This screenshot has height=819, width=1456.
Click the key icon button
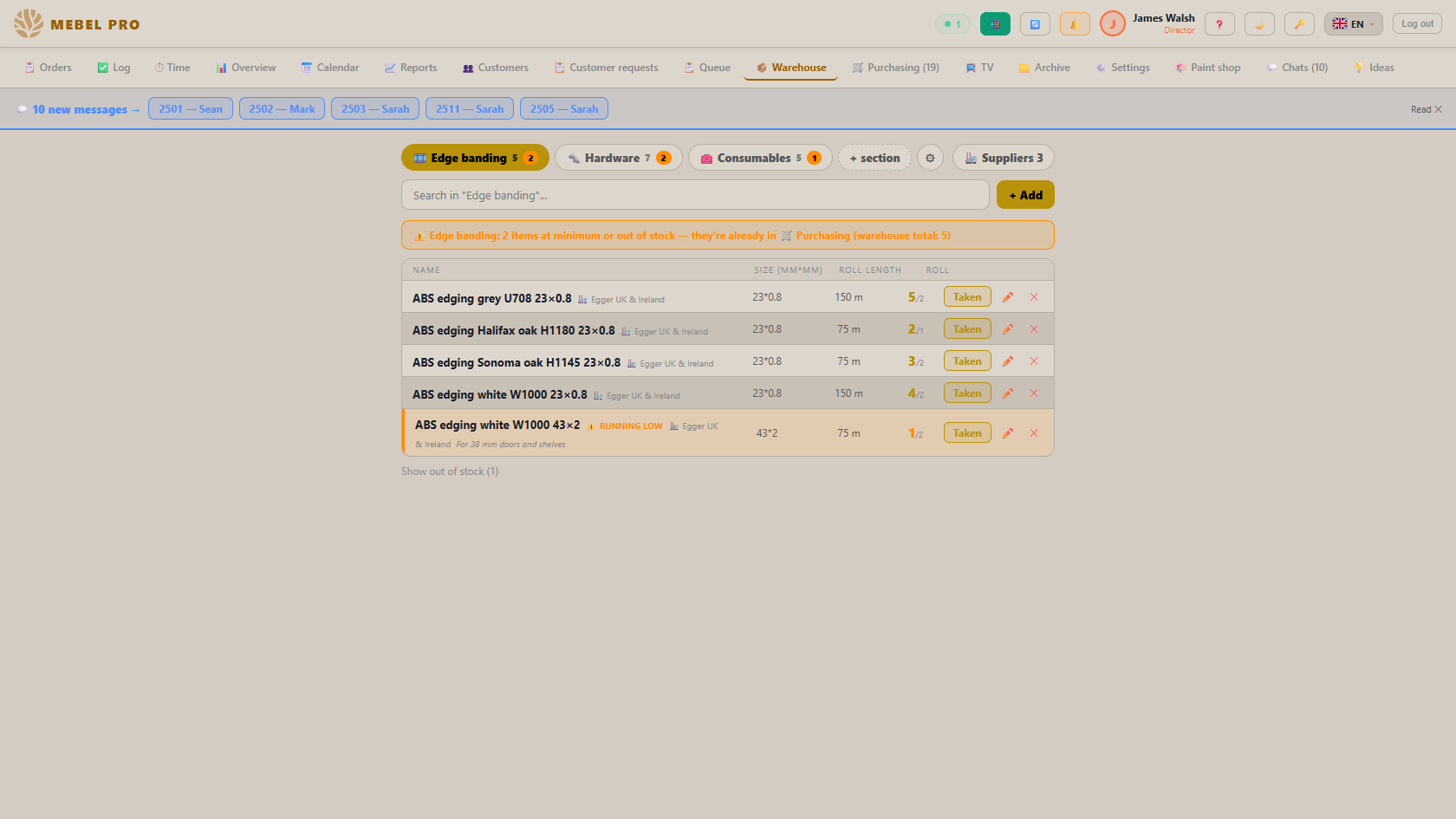(x=1299, y=24)
